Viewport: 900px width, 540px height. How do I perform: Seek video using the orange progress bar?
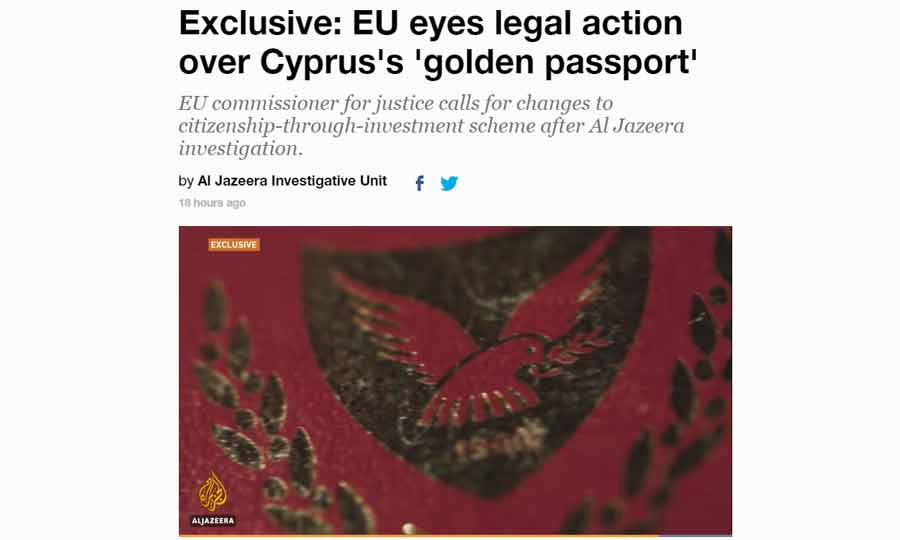click(419, 537)
